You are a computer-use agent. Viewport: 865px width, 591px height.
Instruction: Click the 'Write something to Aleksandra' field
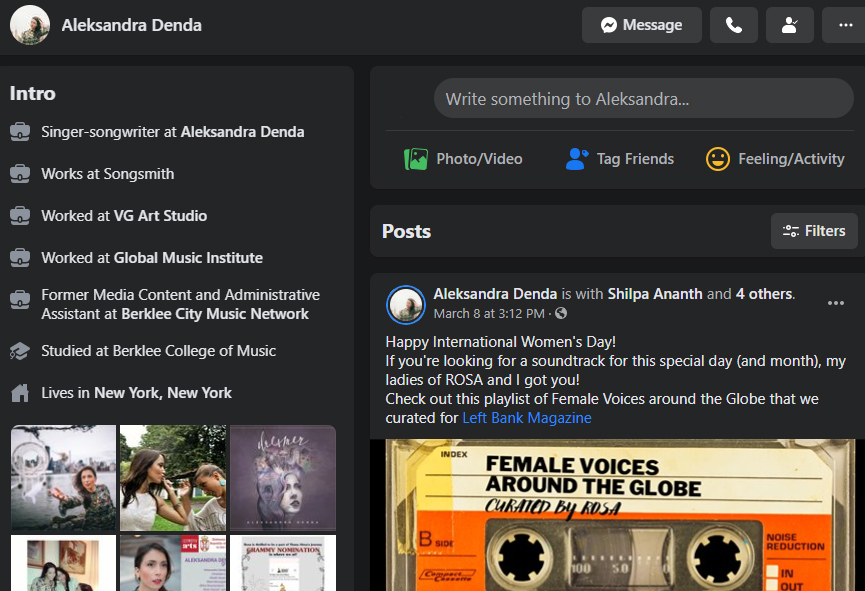(643, 100)
